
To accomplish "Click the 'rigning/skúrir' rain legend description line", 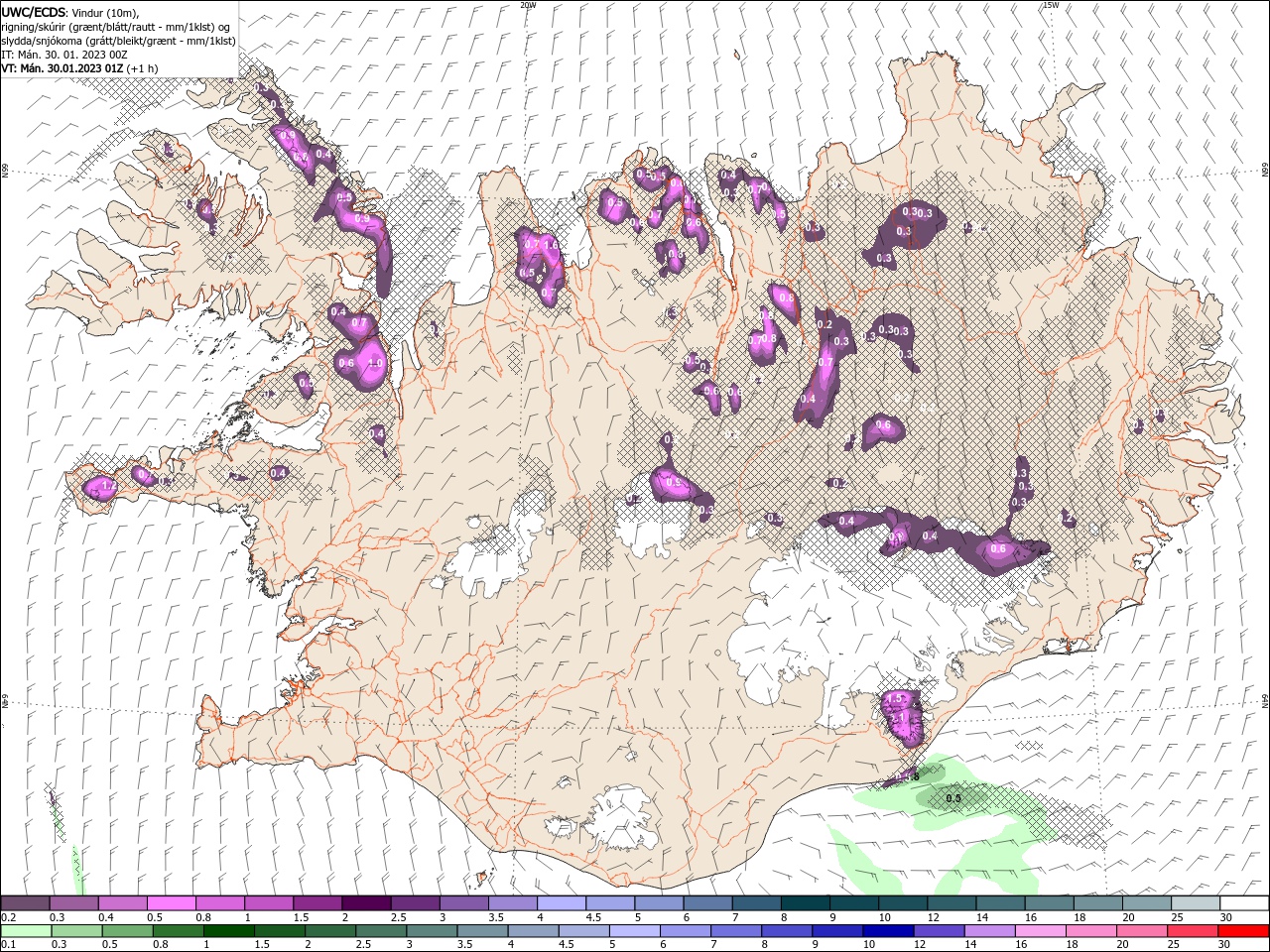I will pyautogui.click(x=115, y=26).
